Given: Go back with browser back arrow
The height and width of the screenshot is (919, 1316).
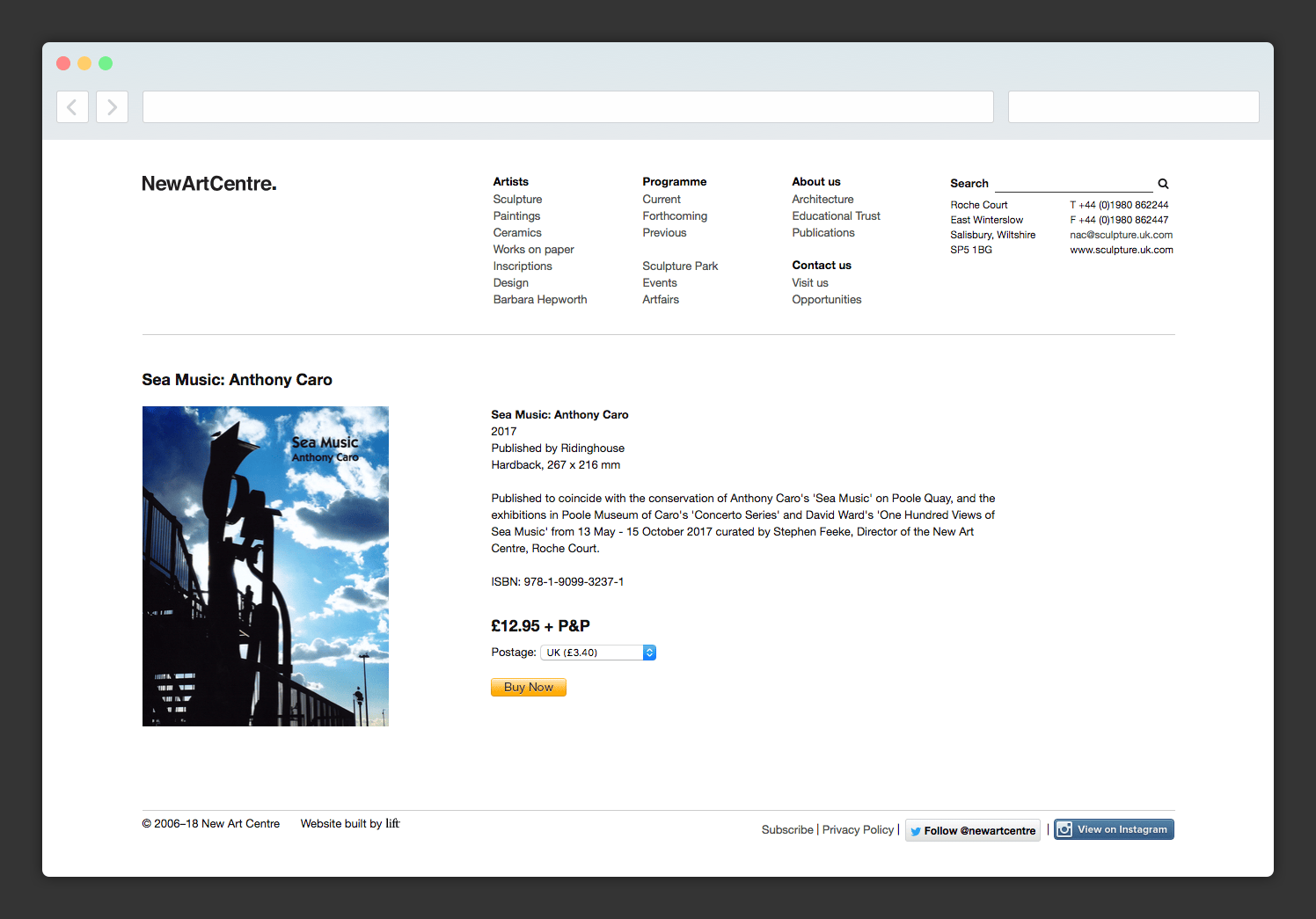Looking at the screenshot, I should coord(72,106).
